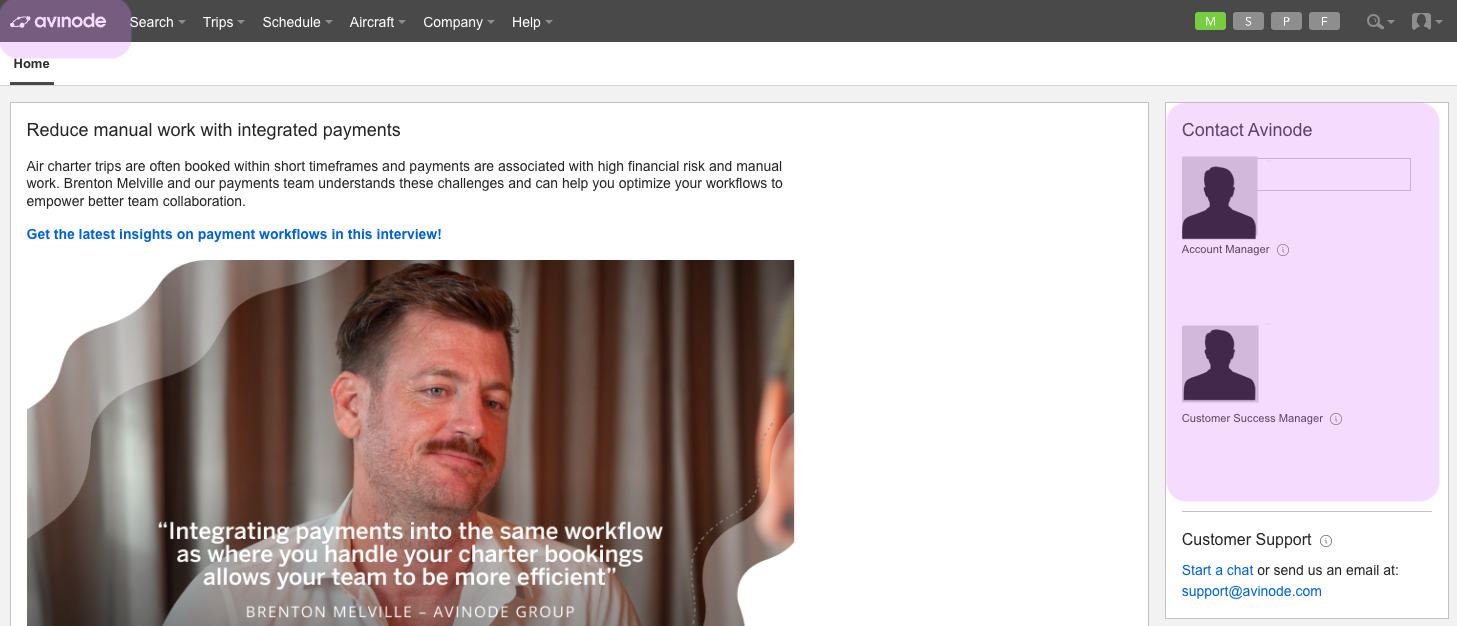1457x626 pixels.
Task: Click the 'Reduce manual work with integrated payments' heading
Action: 214,130
